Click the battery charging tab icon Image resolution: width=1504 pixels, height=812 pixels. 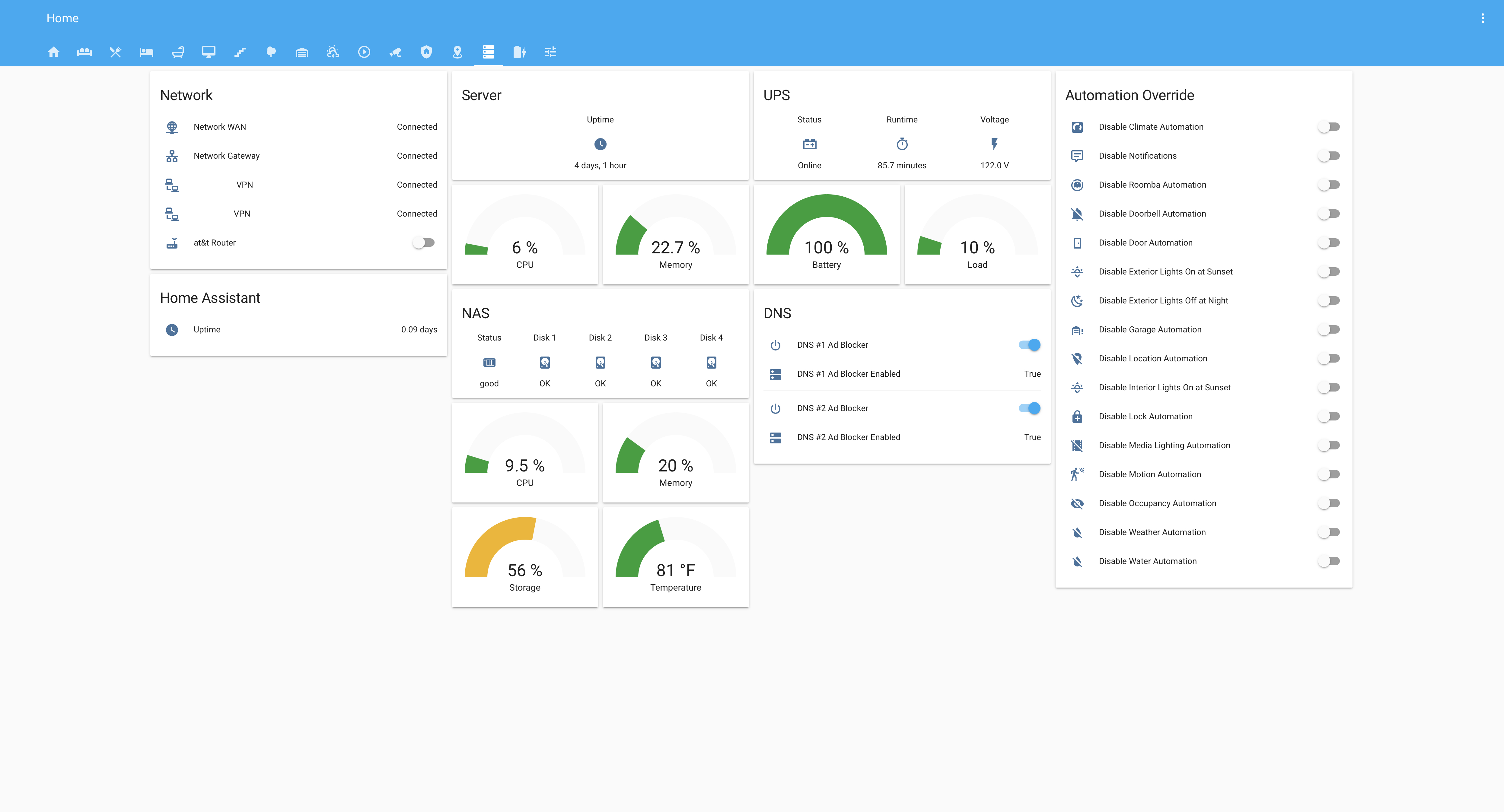(519, 52)
